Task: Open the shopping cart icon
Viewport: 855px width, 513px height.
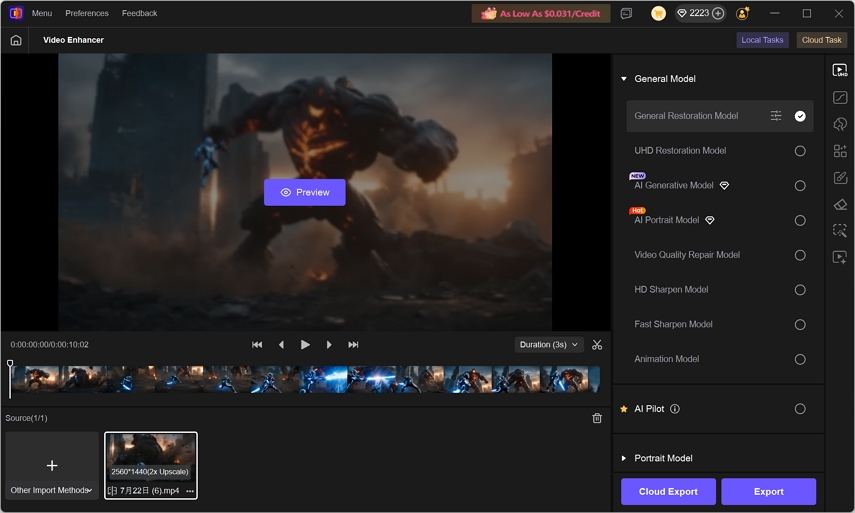Action: 658,13
